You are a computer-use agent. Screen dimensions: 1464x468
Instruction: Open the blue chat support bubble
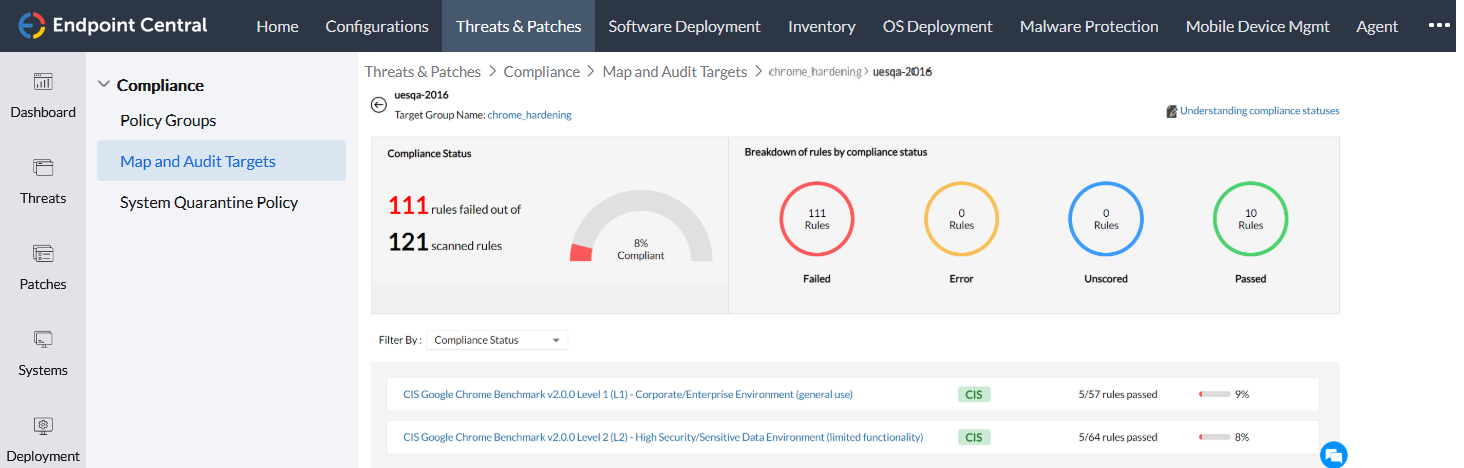[x=1333, y=454]
